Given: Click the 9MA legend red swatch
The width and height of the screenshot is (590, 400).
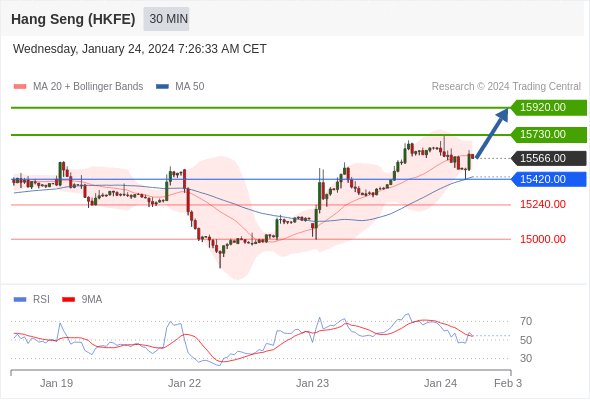Looking at the screenshot, I should pos(68,300).
